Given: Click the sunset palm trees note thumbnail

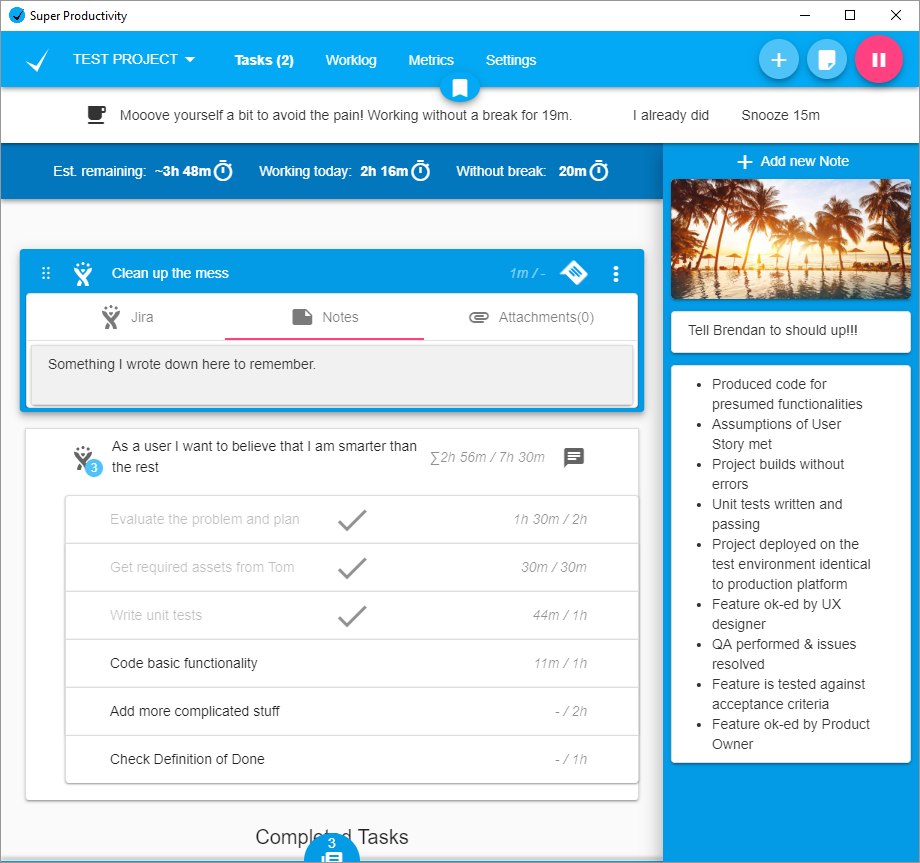Looking at the screenshot, I should pyautogui.click(x=790, y=240).
